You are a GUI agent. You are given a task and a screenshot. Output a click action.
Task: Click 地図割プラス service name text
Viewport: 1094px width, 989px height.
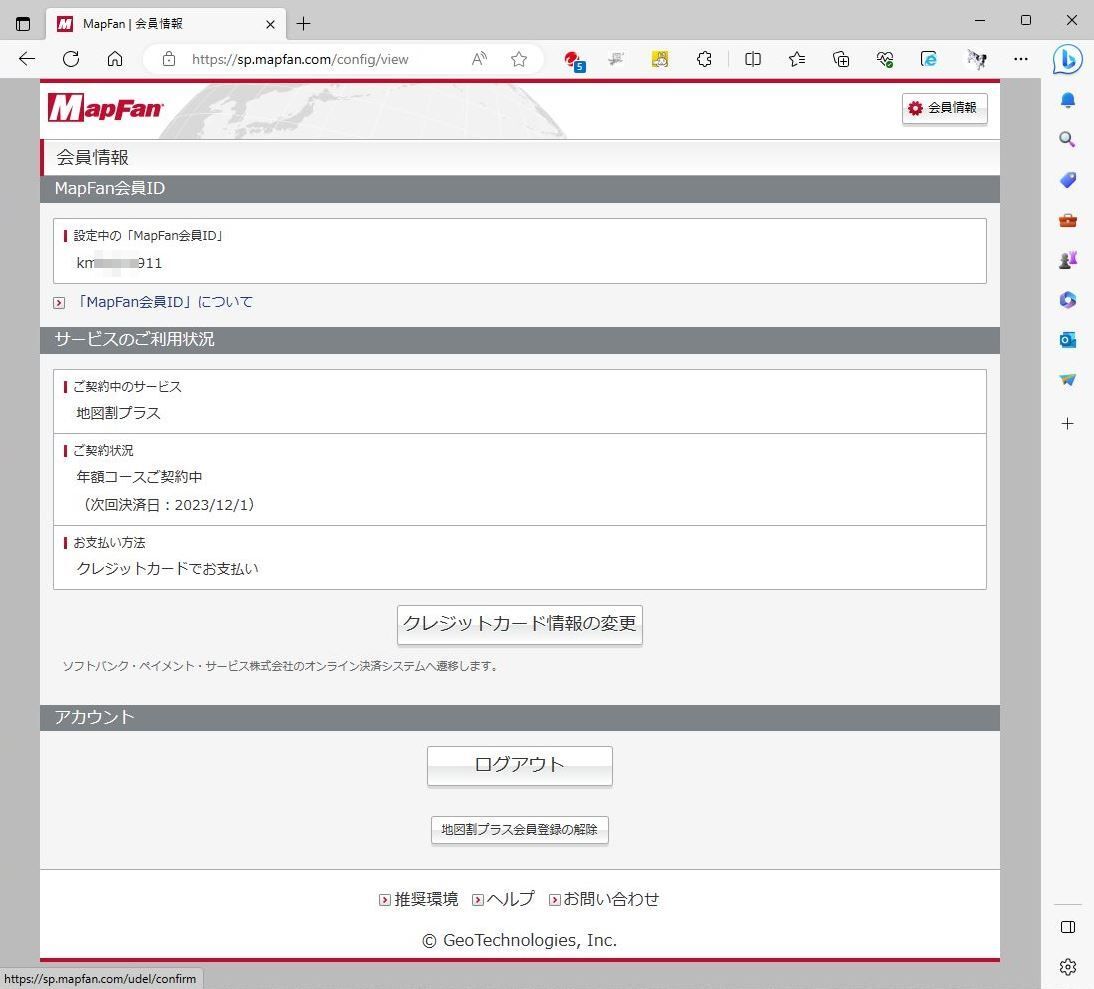119,413
